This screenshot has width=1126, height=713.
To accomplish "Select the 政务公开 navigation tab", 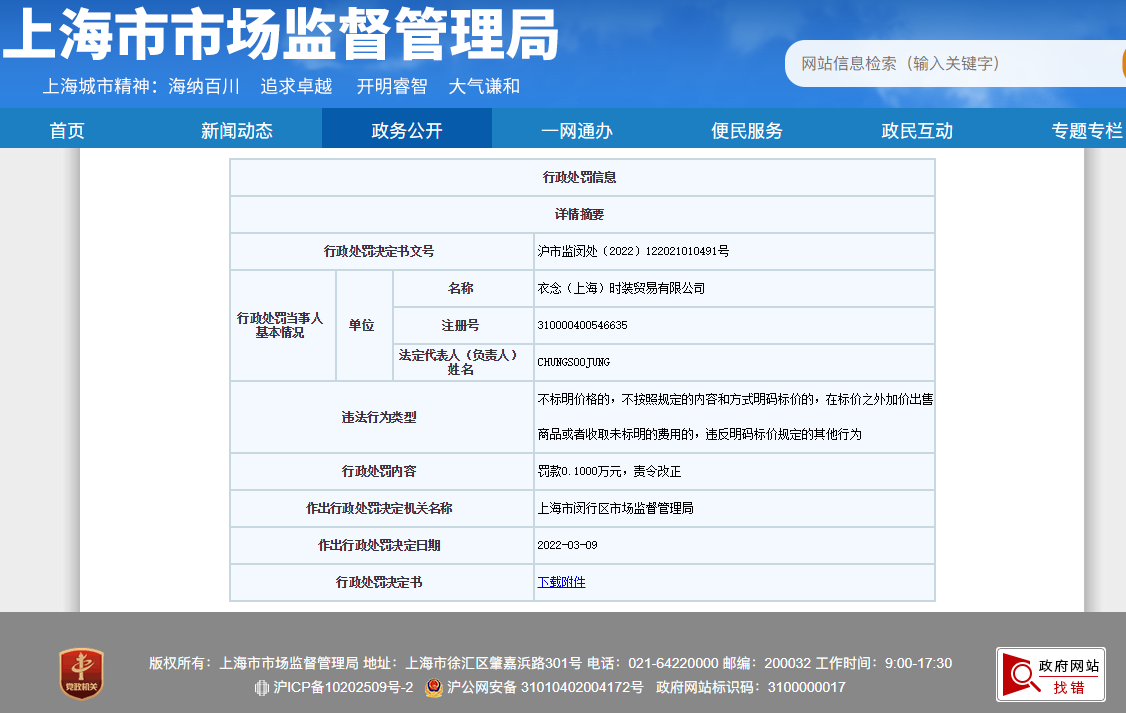I will [x=406, y=129].
